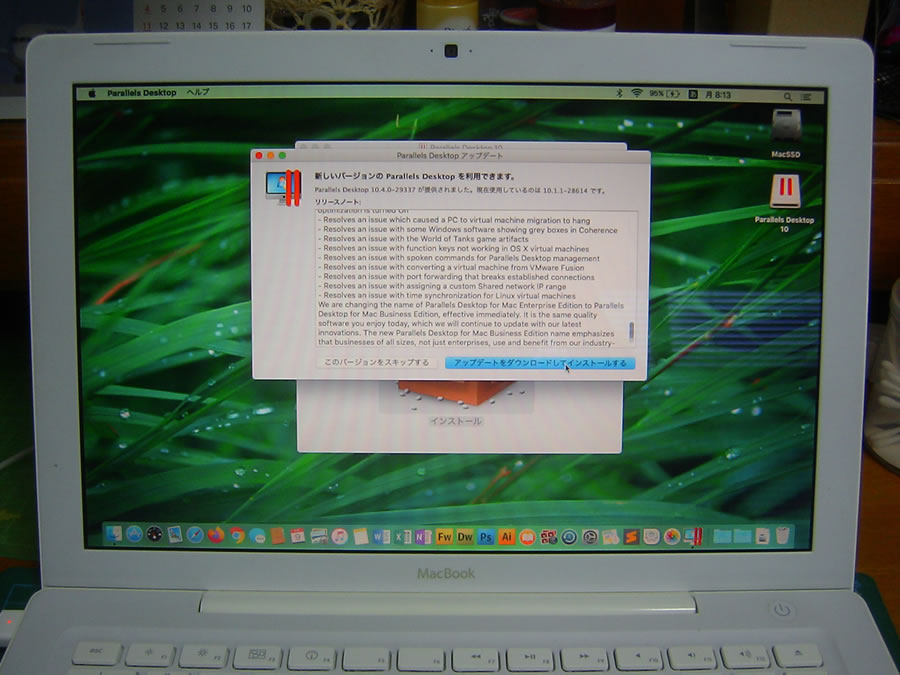
Task: Open the ヘルプ menu
Action: click(197, 92)
